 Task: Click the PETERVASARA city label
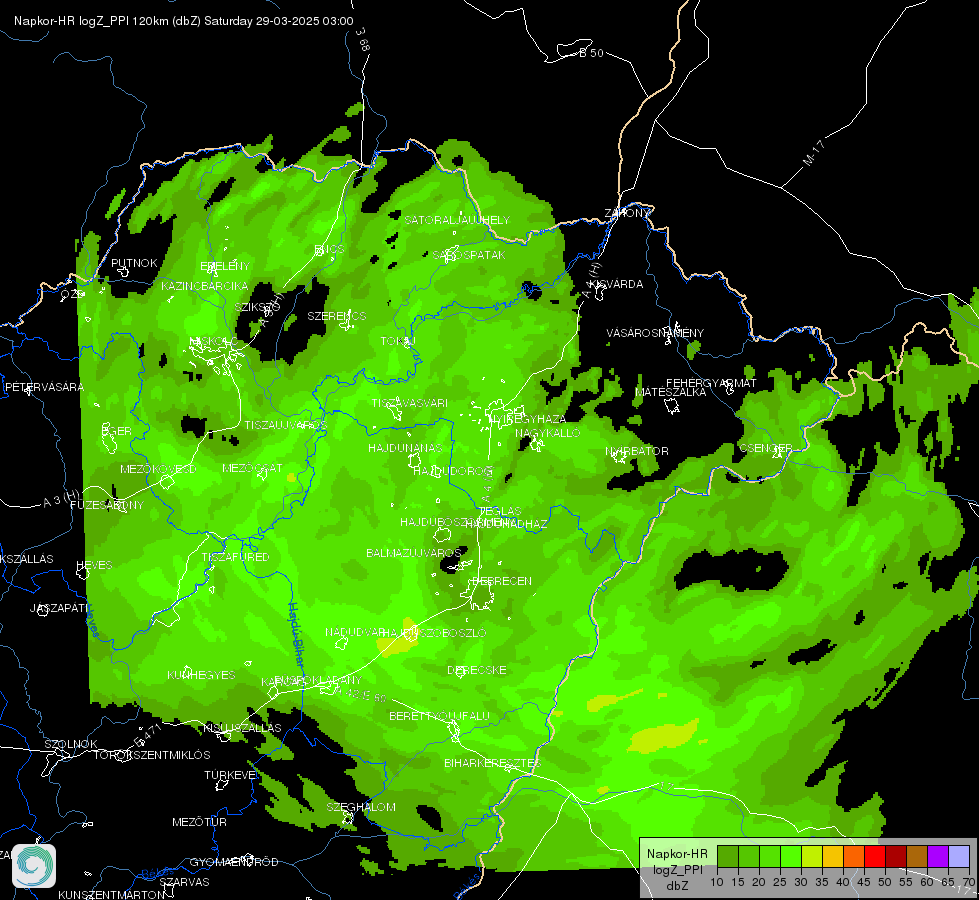[x=44, y=387]
